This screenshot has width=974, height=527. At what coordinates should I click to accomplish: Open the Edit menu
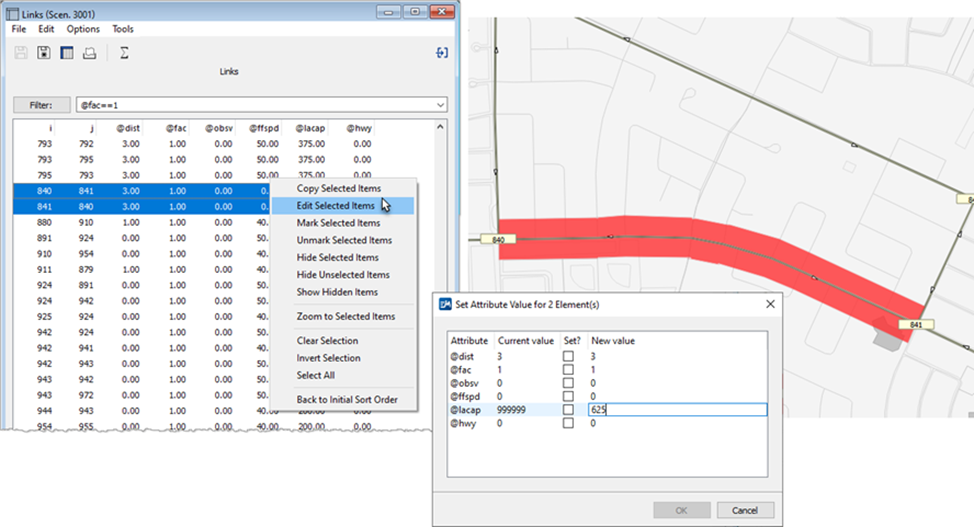pos(46,29)
